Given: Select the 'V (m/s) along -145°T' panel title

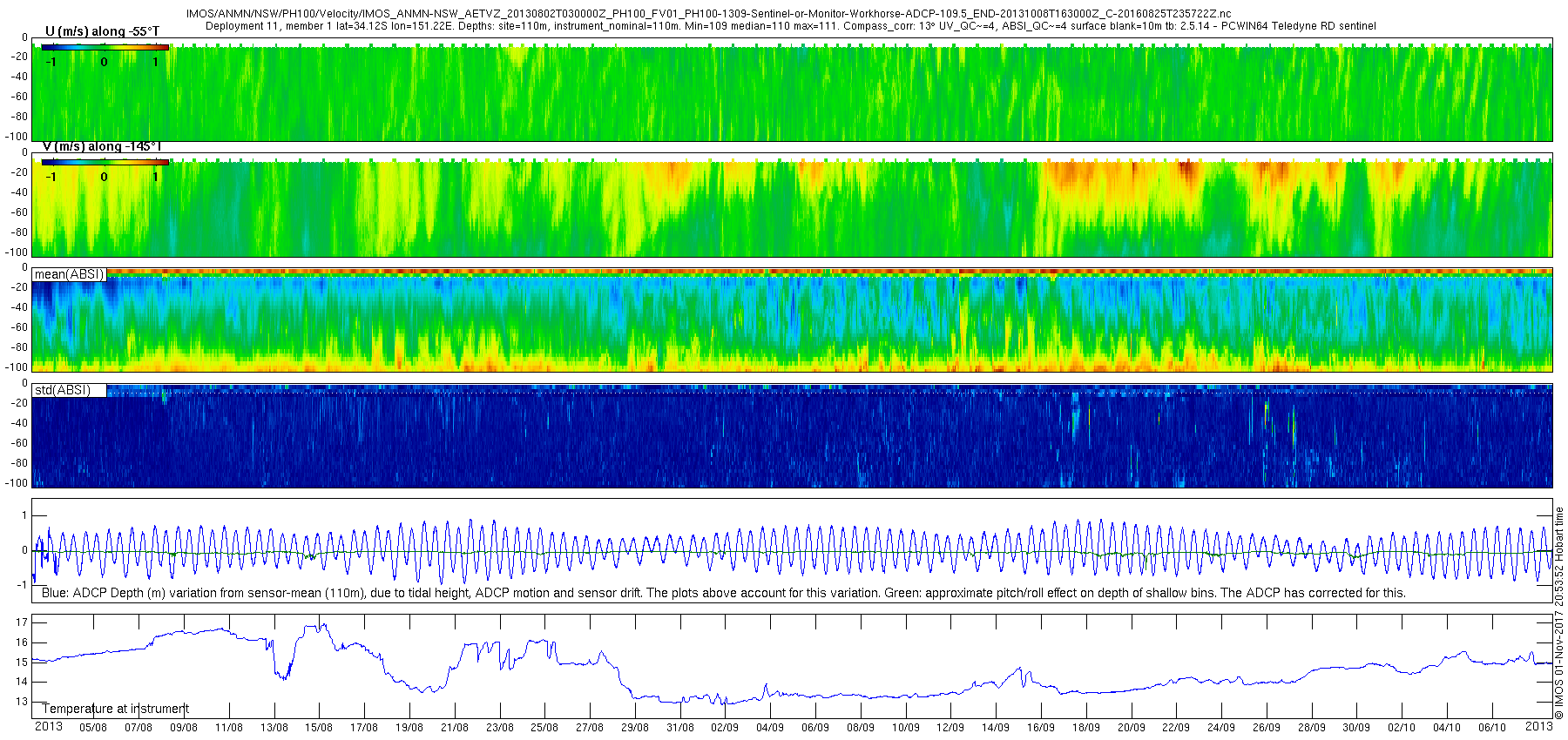Looking at the screenshot, I should [102, 146].
